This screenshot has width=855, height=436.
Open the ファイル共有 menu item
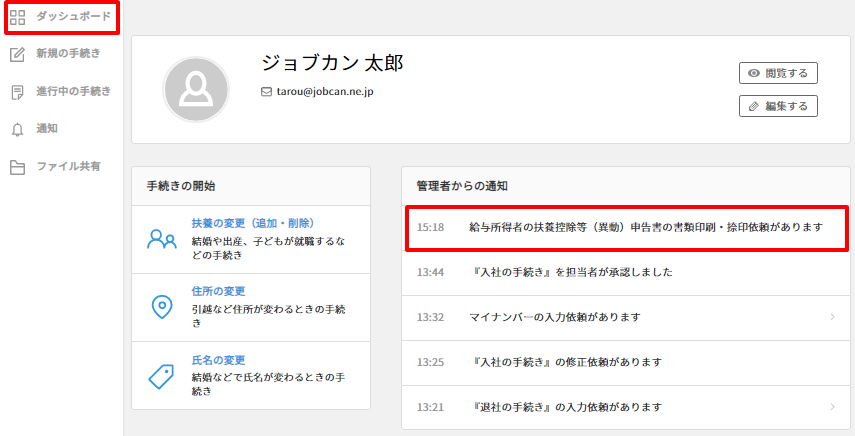click(x=68, y=167)
